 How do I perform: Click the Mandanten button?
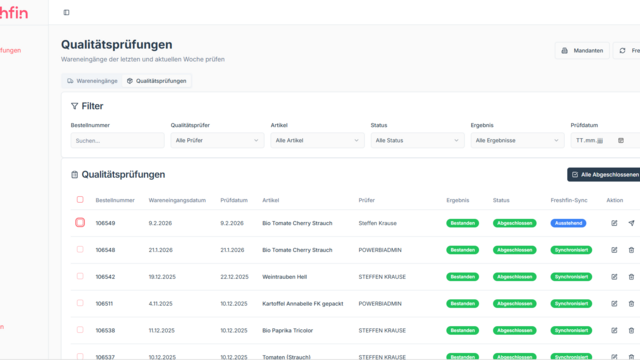582,51
